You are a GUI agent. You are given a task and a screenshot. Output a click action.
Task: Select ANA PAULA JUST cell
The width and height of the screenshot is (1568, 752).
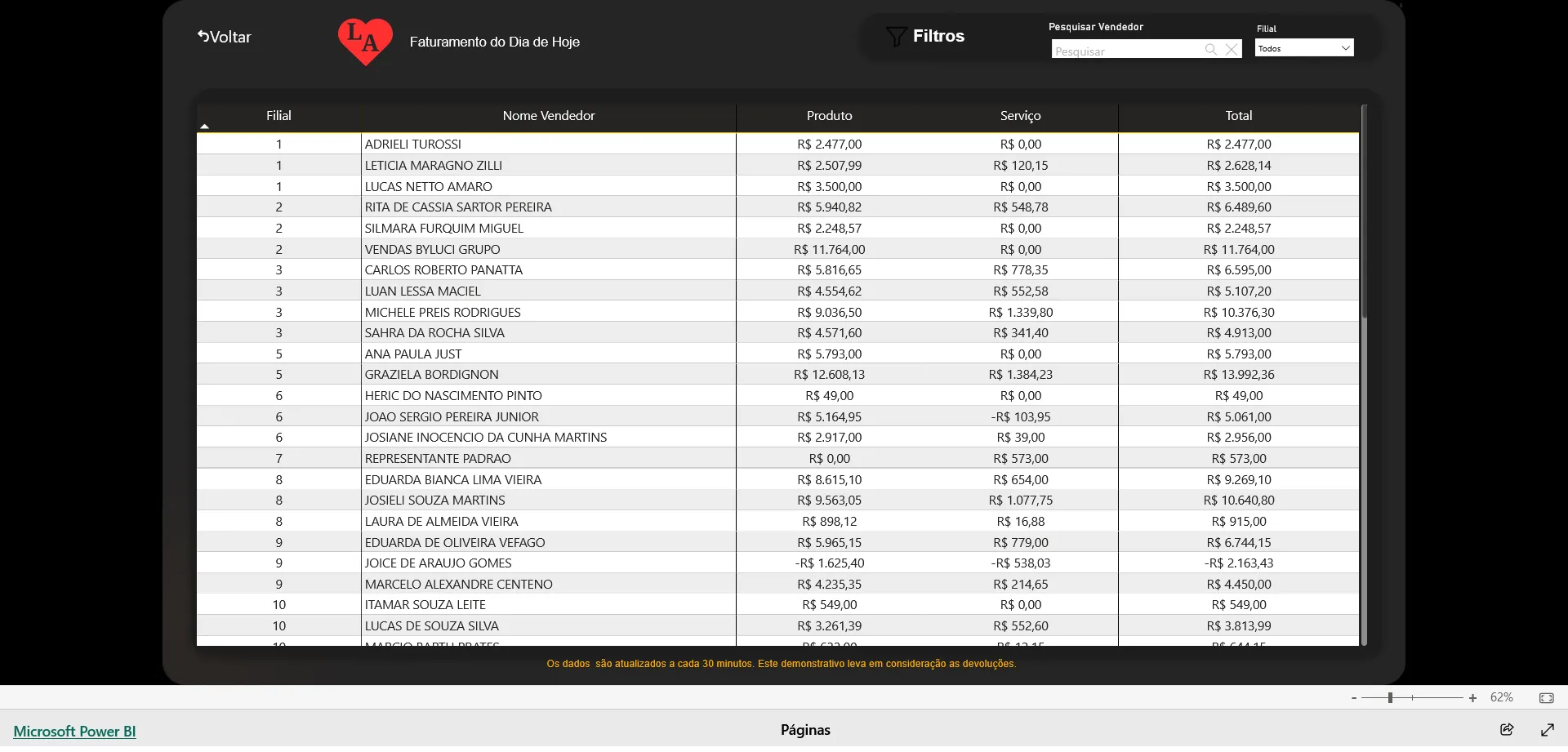548,354
